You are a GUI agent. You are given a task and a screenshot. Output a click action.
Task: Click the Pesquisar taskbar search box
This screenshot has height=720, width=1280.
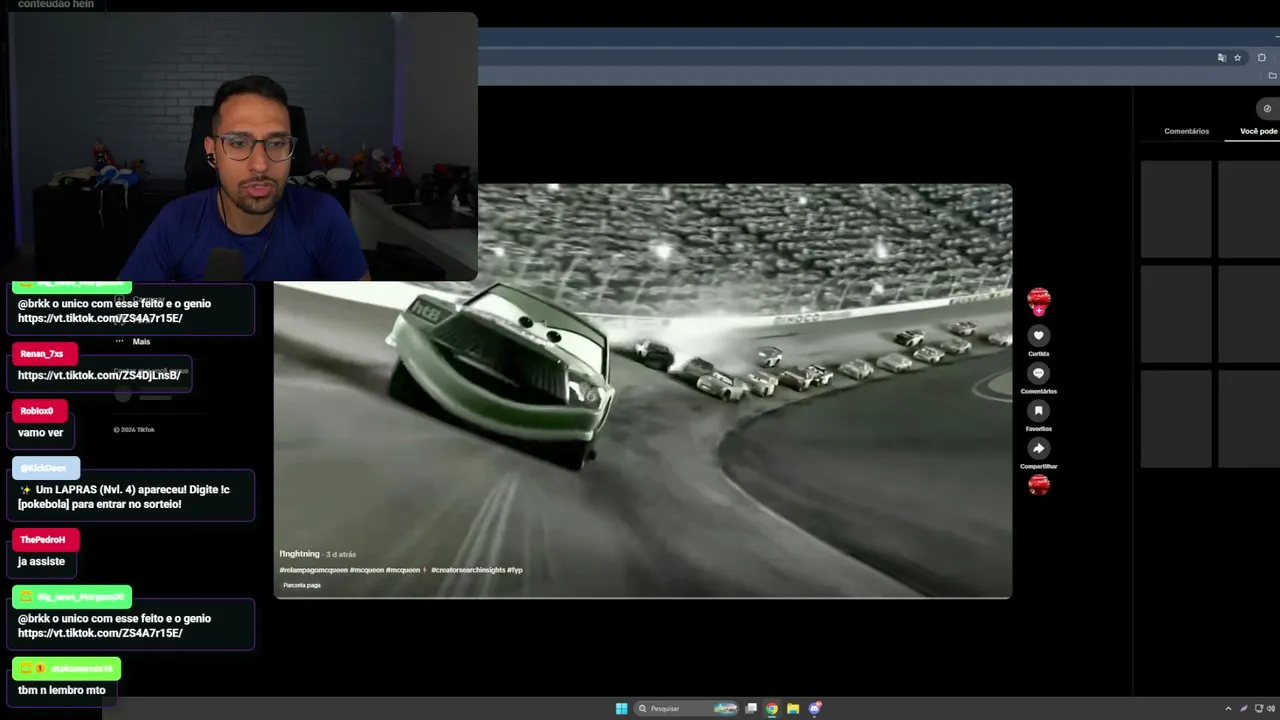[x=685, y=709]
